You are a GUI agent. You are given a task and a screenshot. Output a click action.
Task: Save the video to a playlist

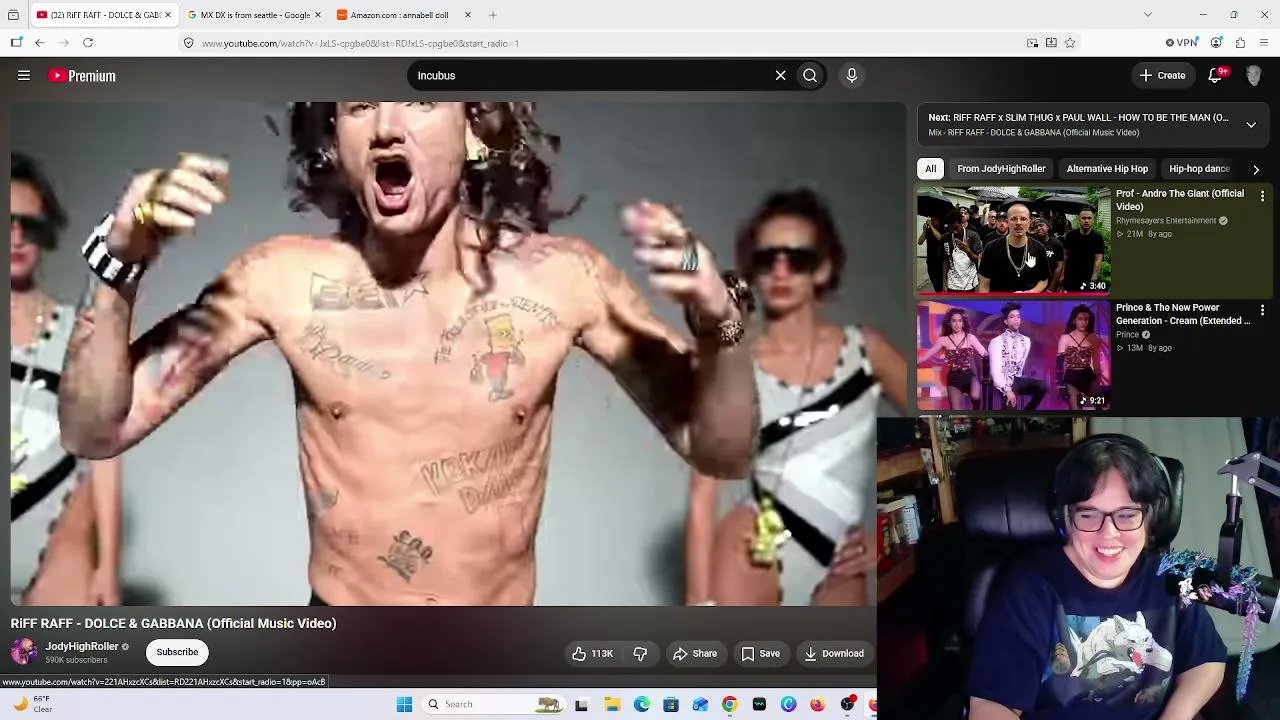(x=760, y=654)
